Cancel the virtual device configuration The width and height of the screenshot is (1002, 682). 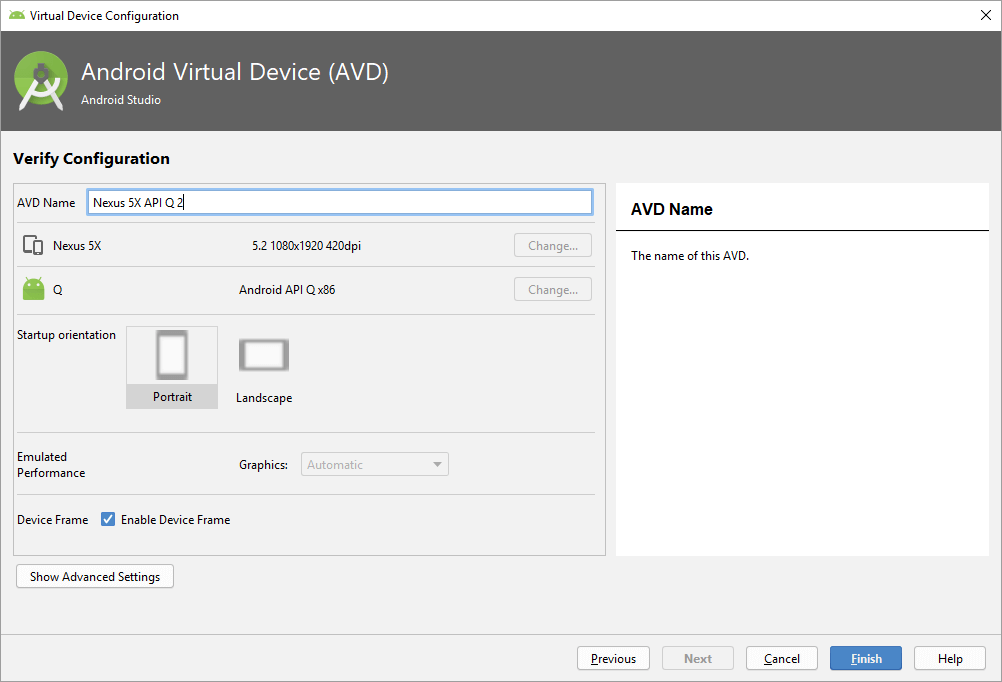(x=782, y=658)
